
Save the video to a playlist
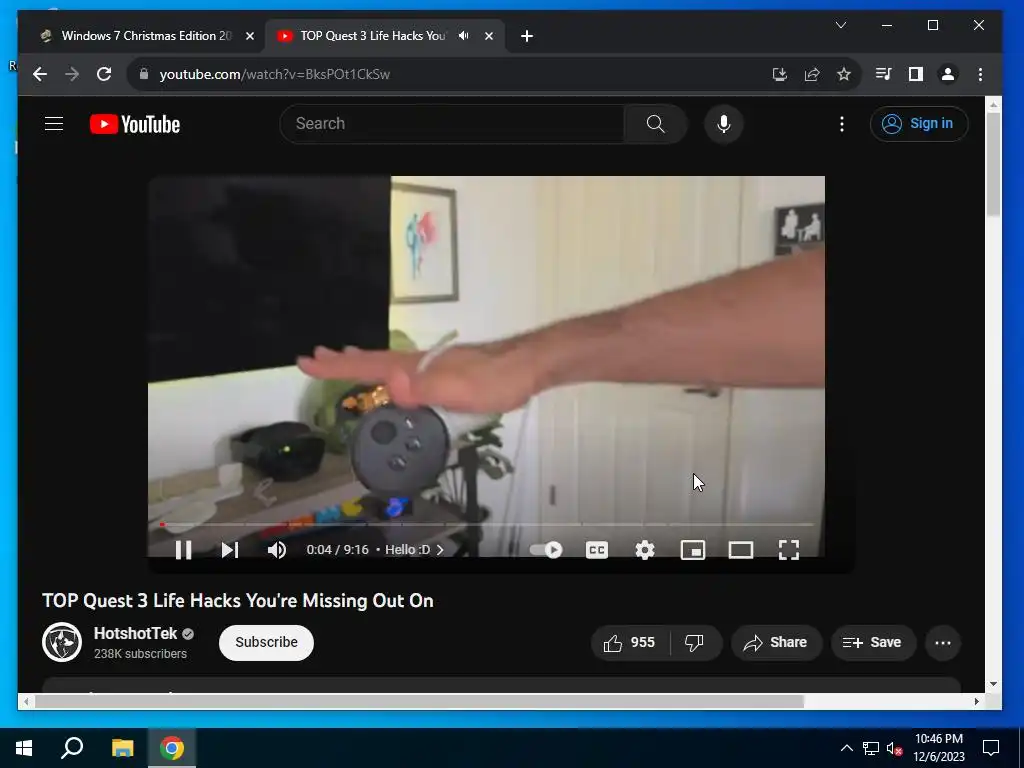coord(872,643)
